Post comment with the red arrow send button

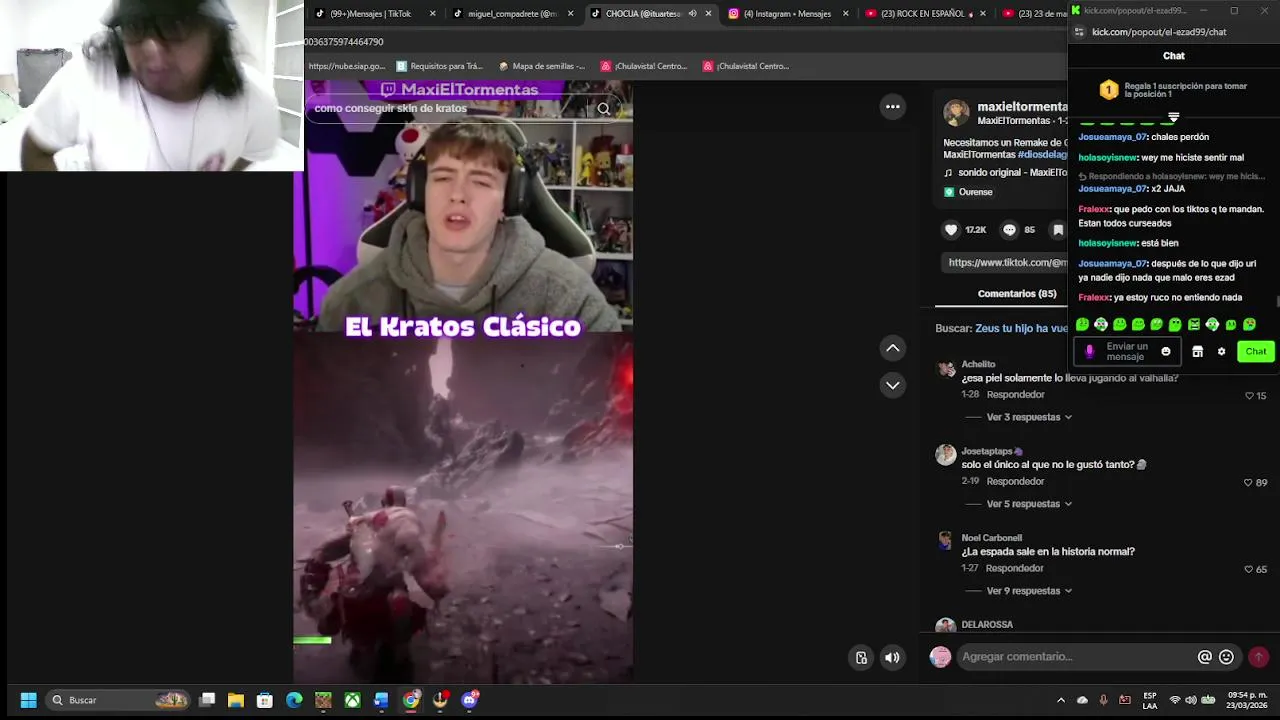[1259, 657]
